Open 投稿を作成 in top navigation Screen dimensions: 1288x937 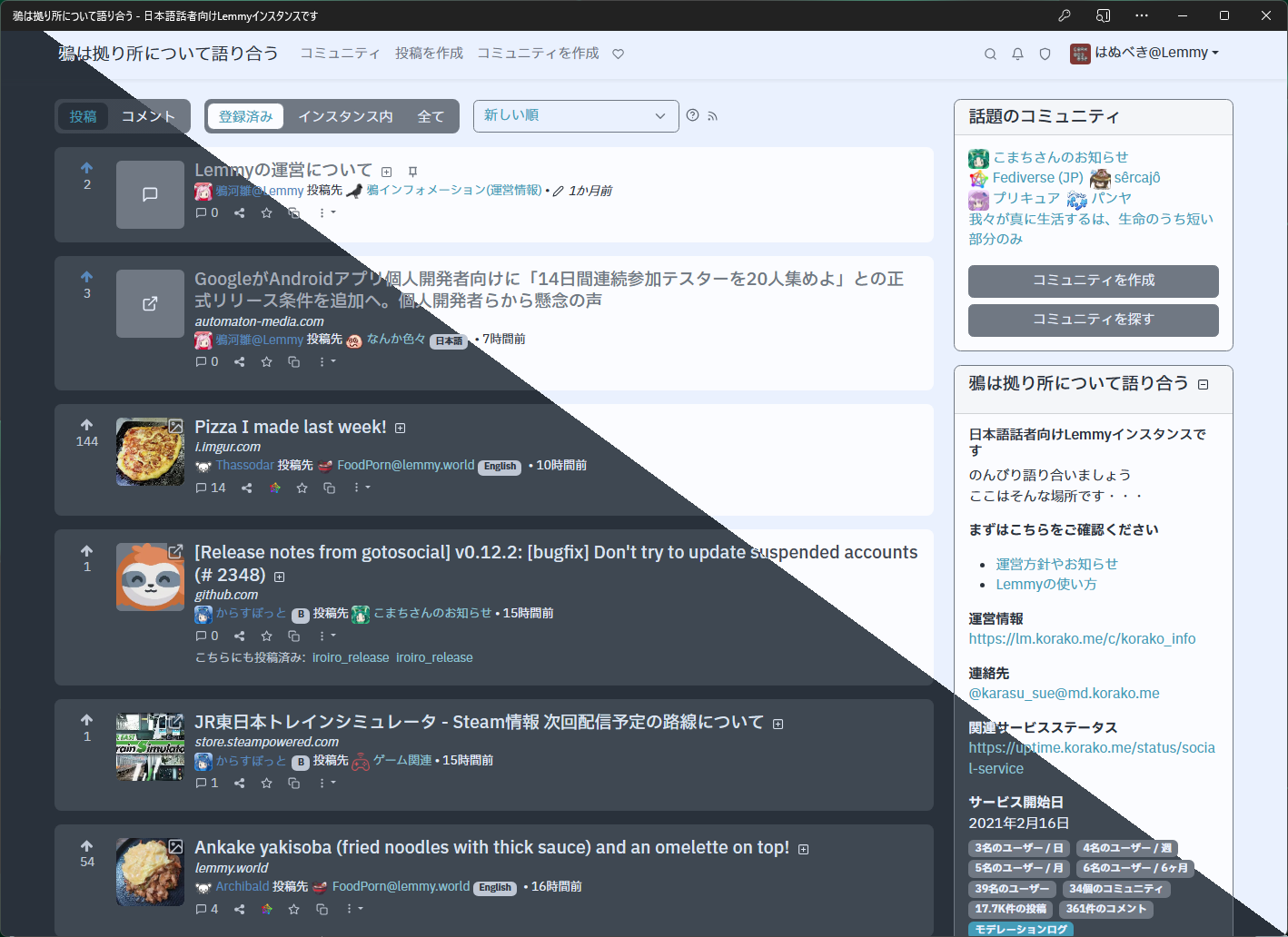tap(429, 54)
